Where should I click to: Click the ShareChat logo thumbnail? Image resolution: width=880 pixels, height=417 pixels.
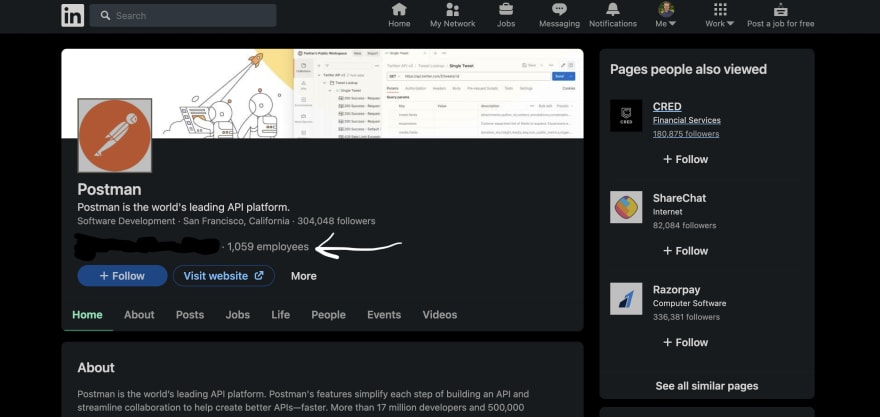pos(626,207)
